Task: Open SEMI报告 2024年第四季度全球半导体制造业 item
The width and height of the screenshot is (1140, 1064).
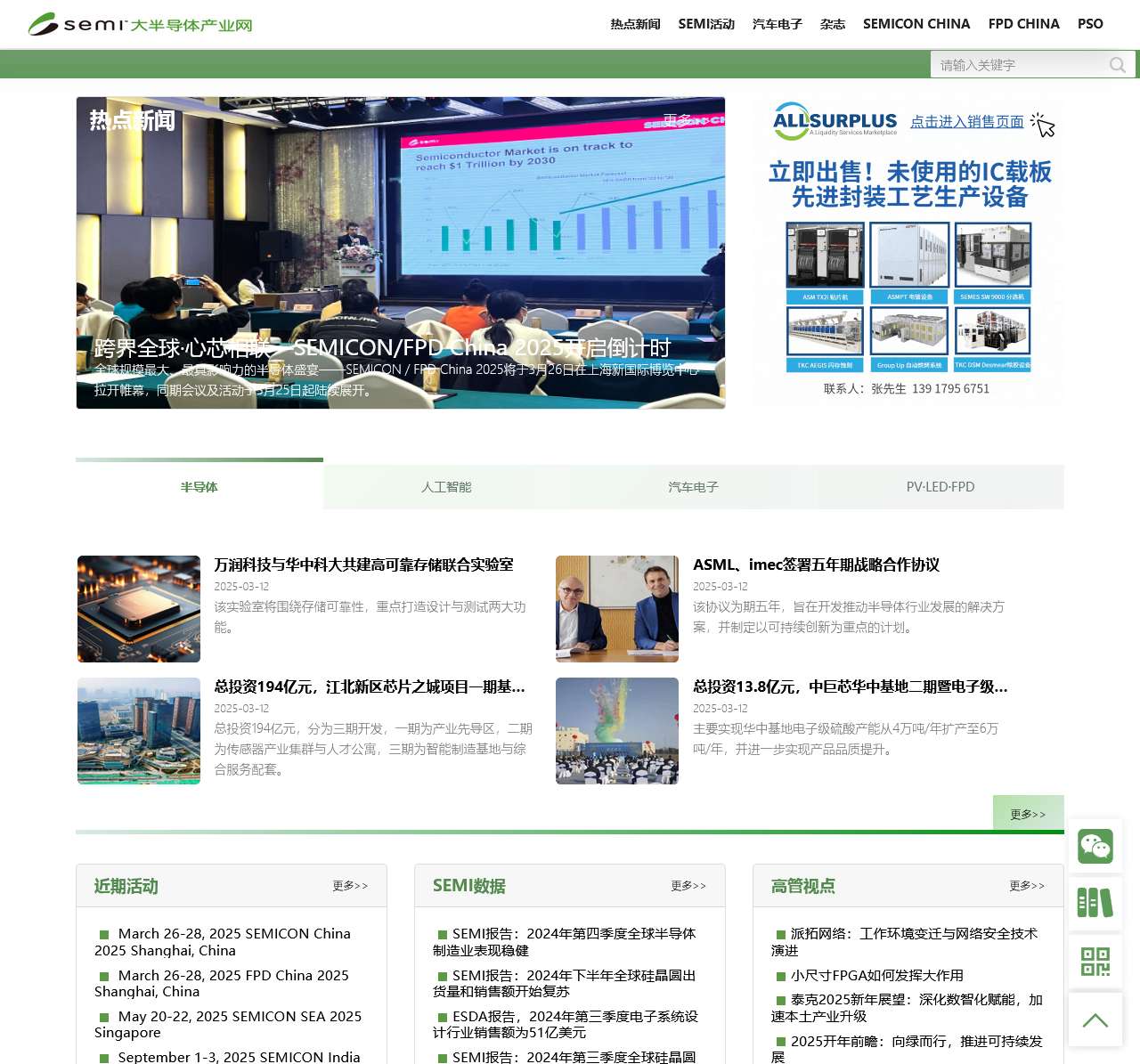Action: coord(565,942)
